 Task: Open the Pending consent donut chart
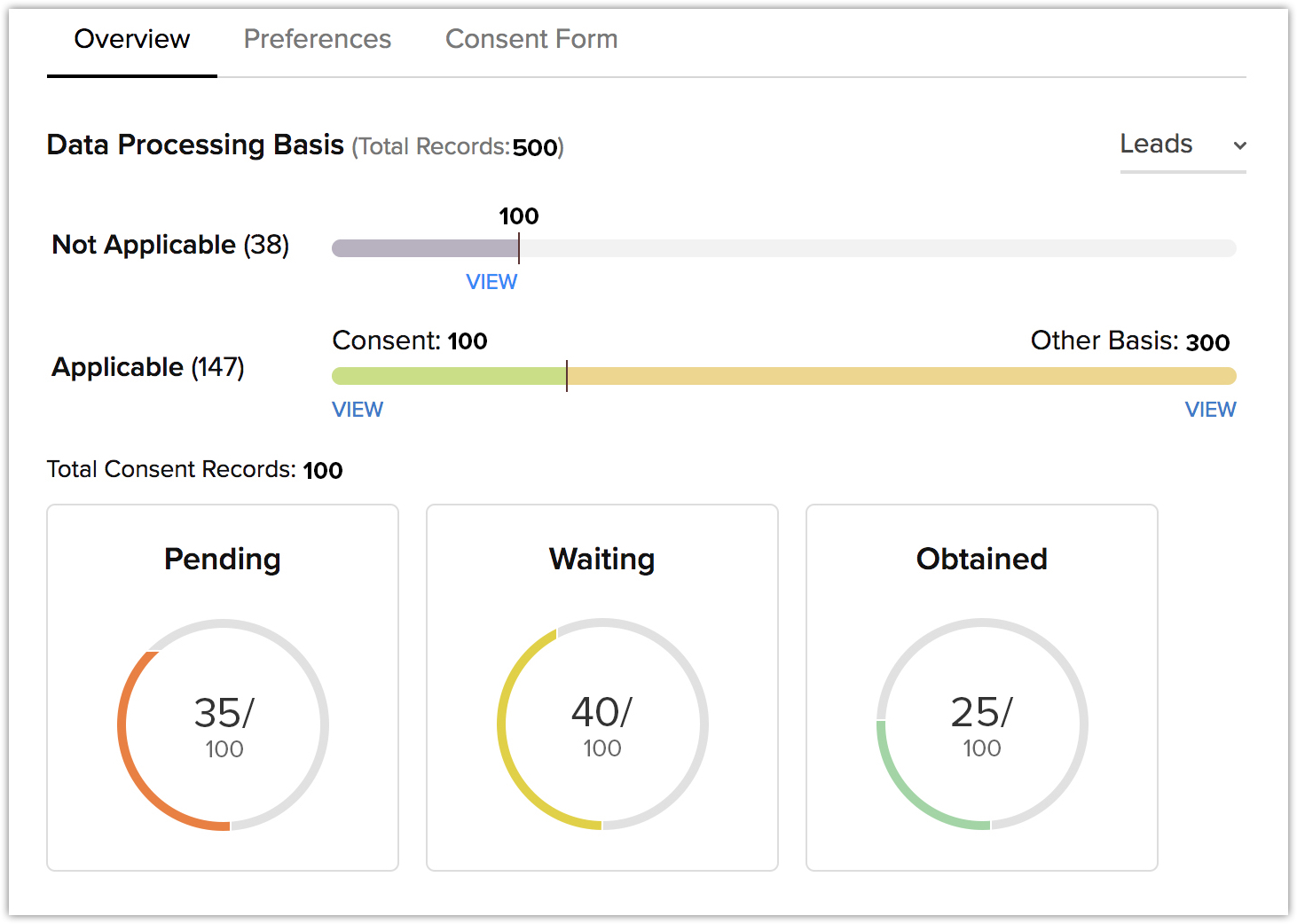222,724
